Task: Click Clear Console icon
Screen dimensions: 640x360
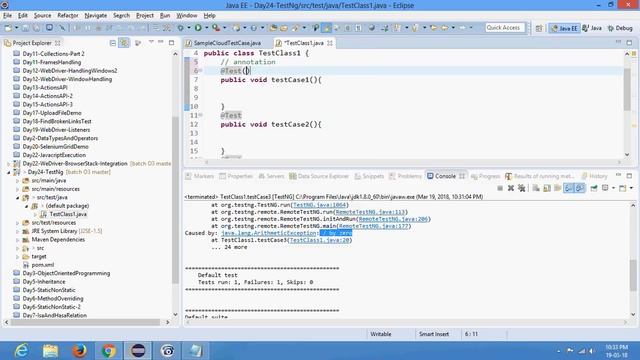Action: [536, 188]
